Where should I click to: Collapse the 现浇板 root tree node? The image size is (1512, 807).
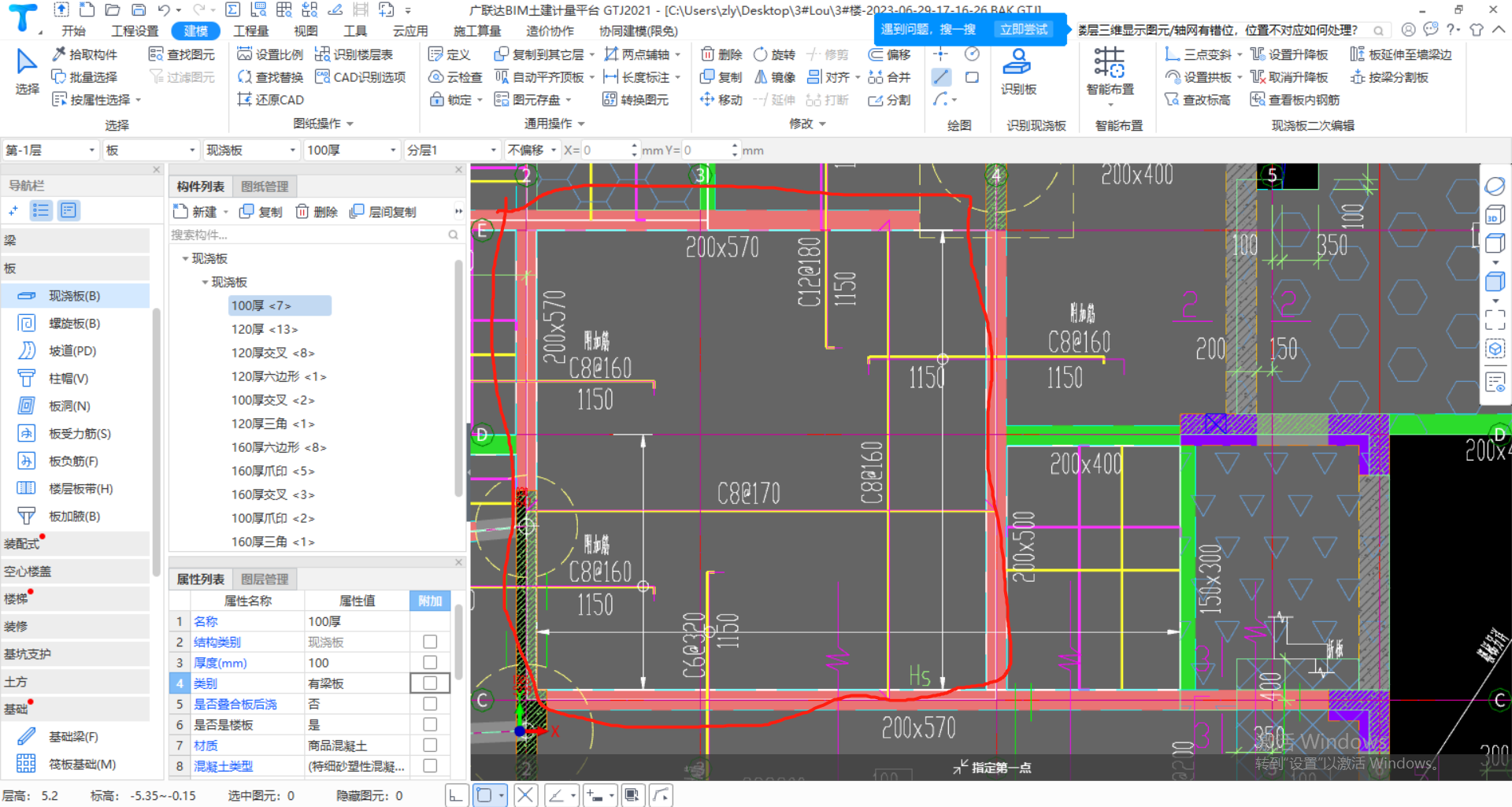185,258
